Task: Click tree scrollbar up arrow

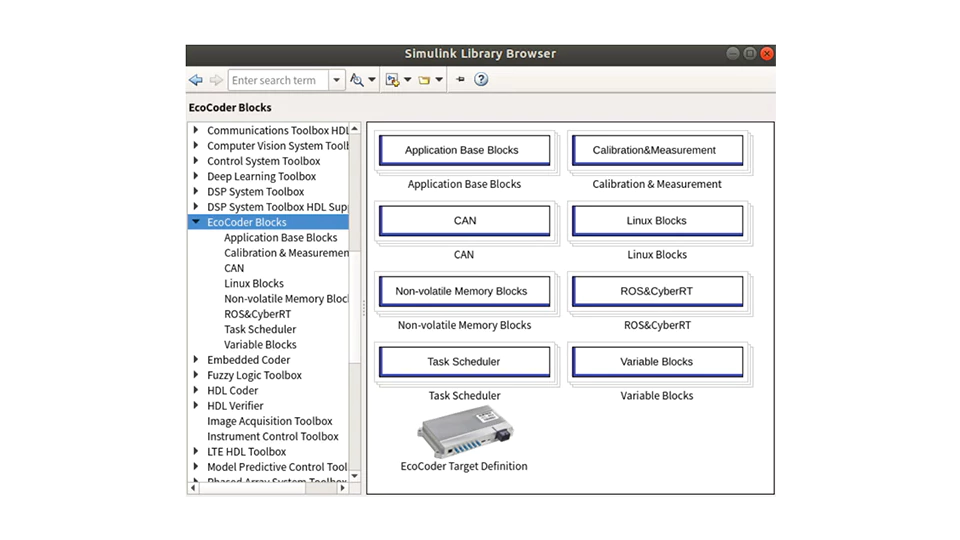Action: tap(354, 129)
